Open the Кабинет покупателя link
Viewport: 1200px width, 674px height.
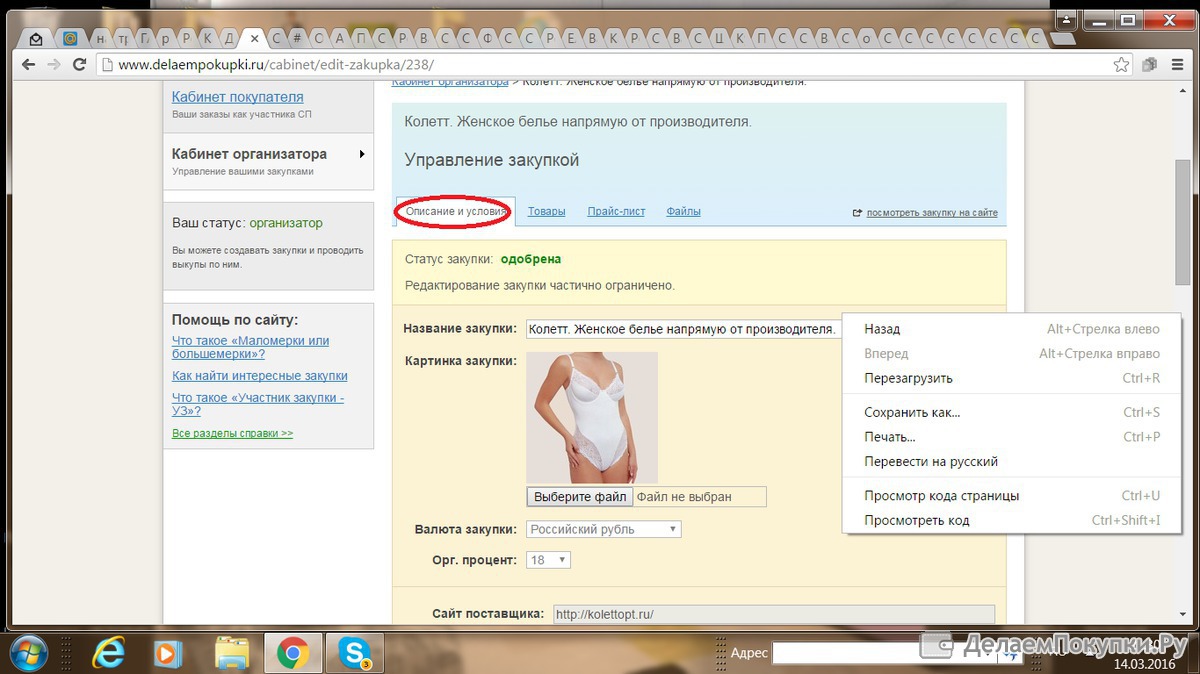tap(237, 97)
